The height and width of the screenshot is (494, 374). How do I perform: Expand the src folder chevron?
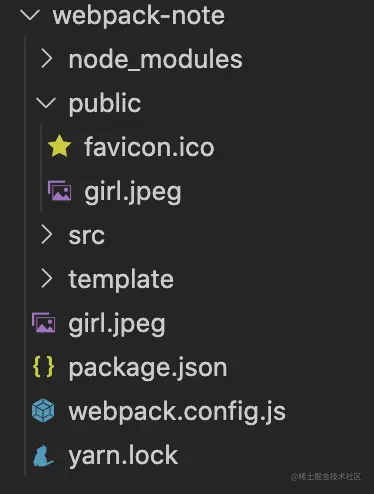[46, 234]
